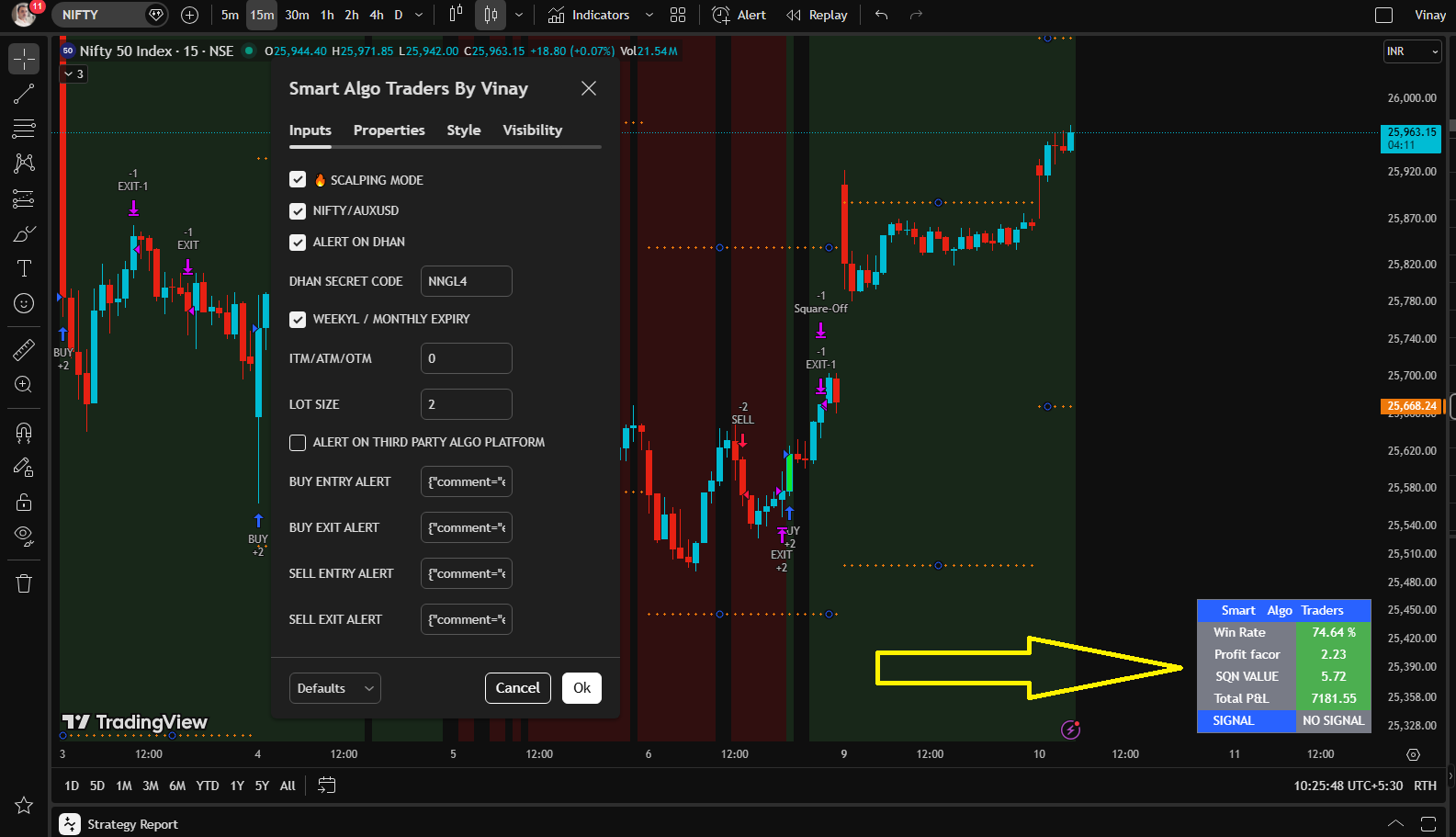Viewport: 1456px width, 837px height.
Task: Select the trend line drawing tool
Action: (24, 94)
